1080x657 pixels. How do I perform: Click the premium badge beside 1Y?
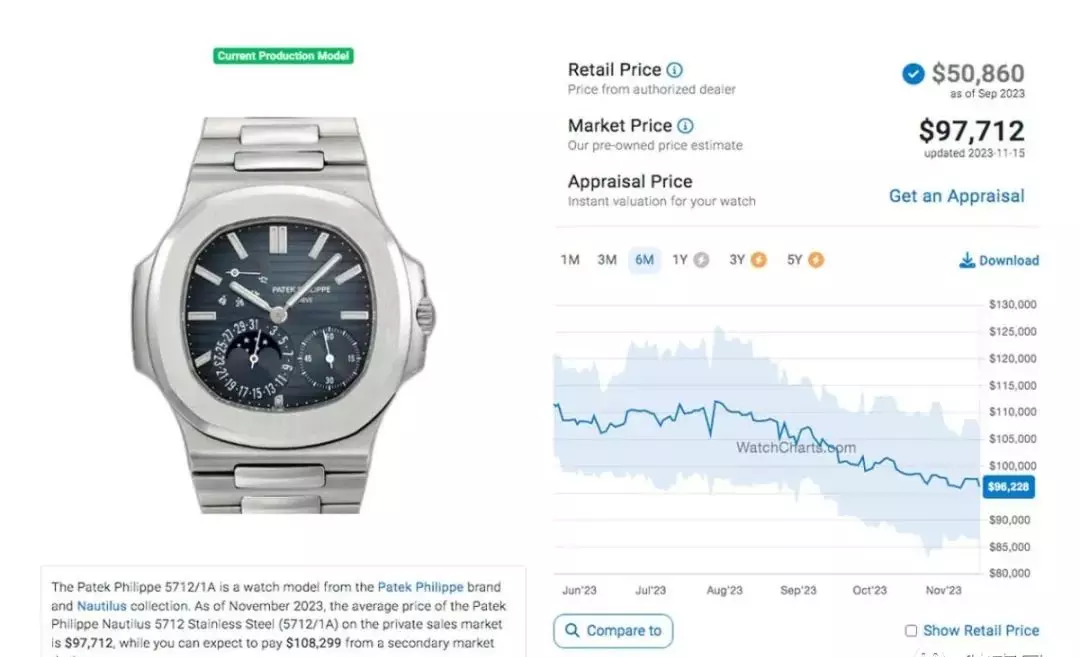click(701, 260)
